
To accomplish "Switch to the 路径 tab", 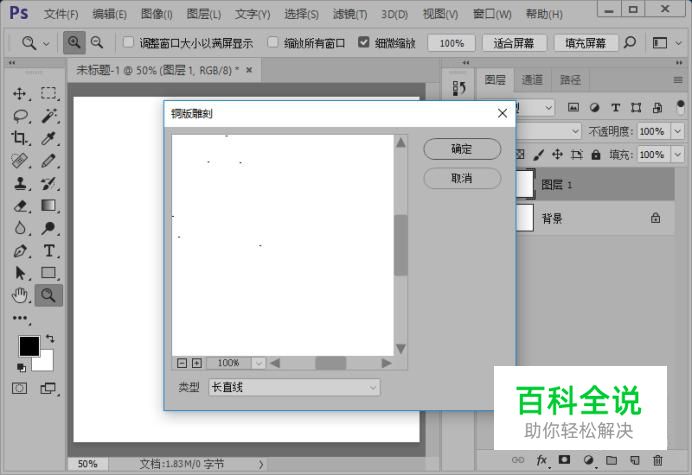I will 570,79.
